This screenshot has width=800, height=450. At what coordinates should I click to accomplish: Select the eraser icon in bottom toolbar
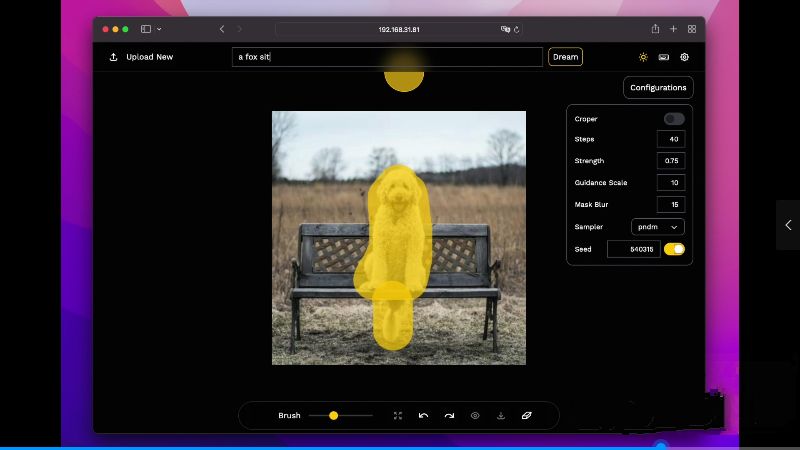527,415
